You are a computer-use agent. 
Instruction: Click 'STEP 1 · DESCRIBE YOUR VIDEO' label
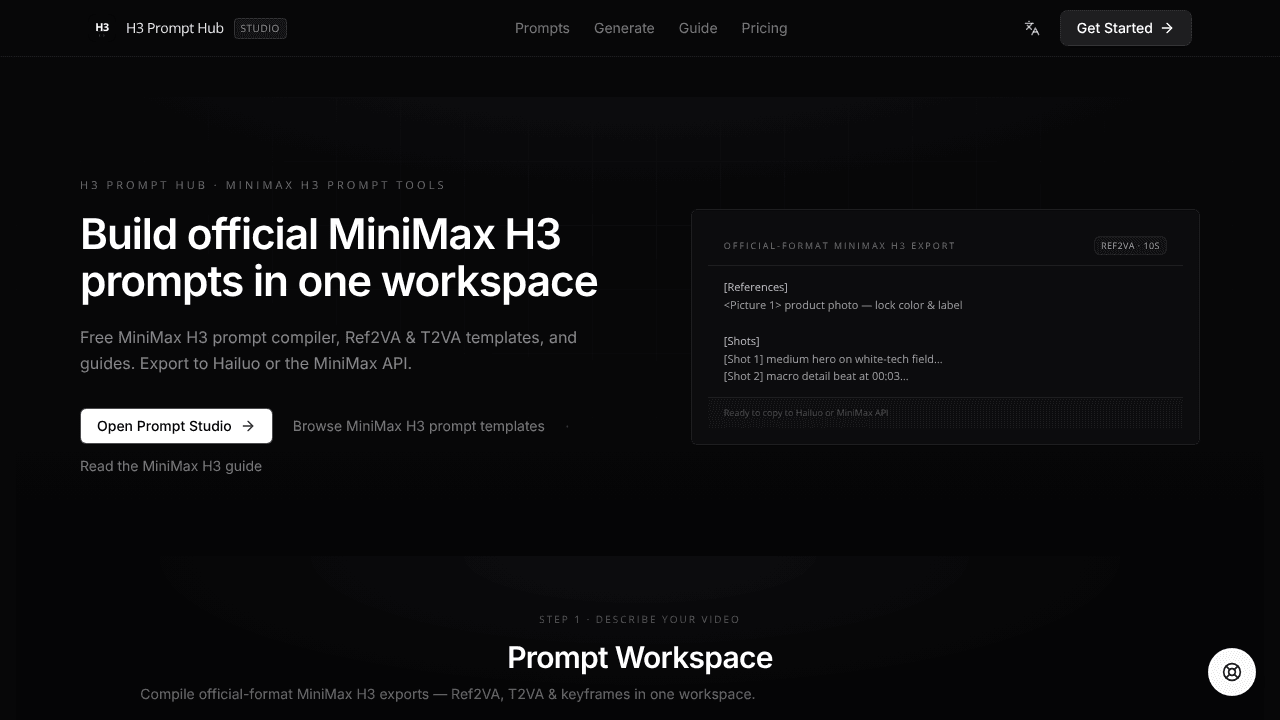[x=640, y=619]
